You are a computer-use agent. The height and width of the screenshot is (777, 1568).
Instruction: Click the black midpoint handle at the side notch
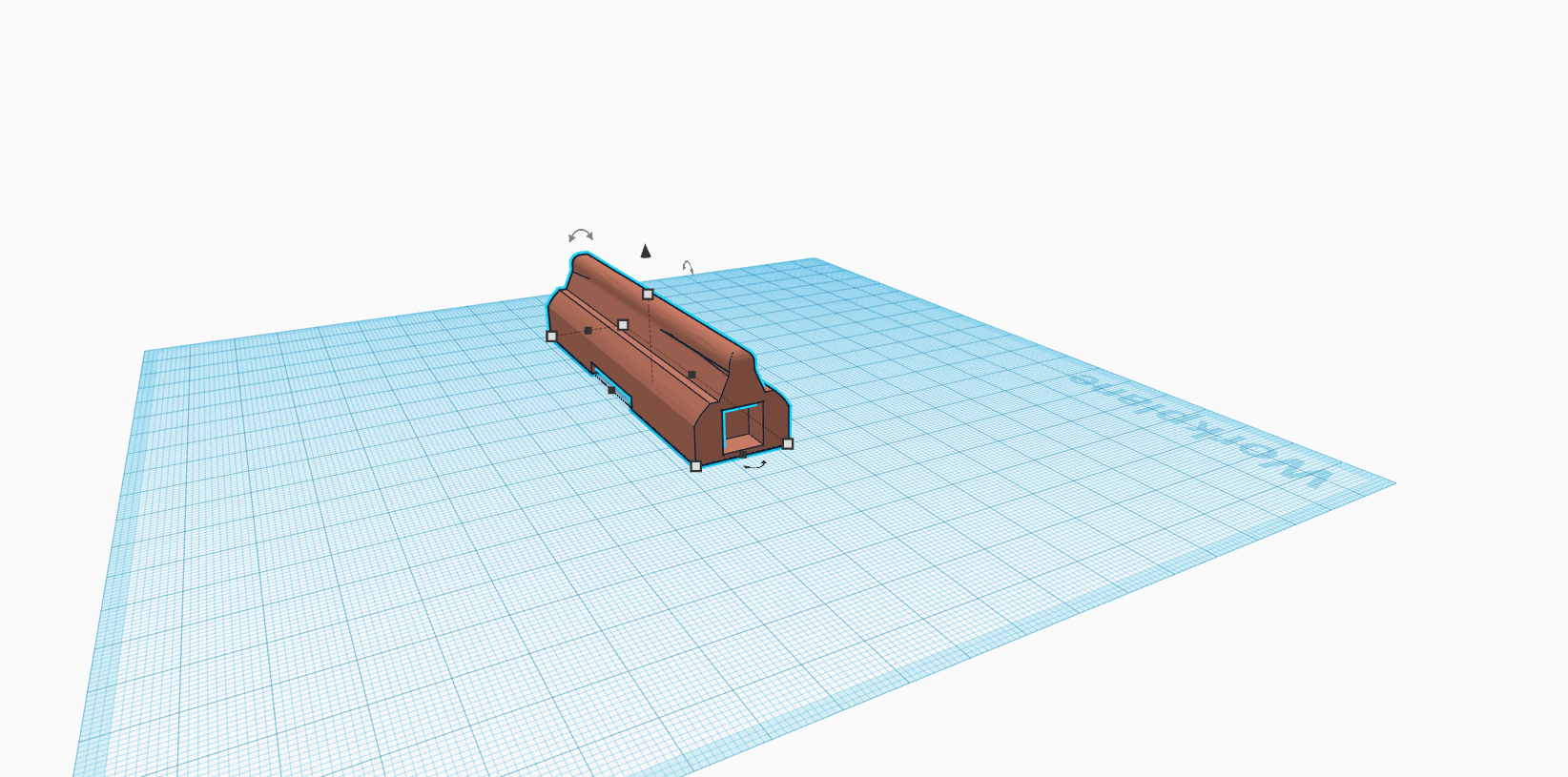pyautogui.click(x=611, y=390)
